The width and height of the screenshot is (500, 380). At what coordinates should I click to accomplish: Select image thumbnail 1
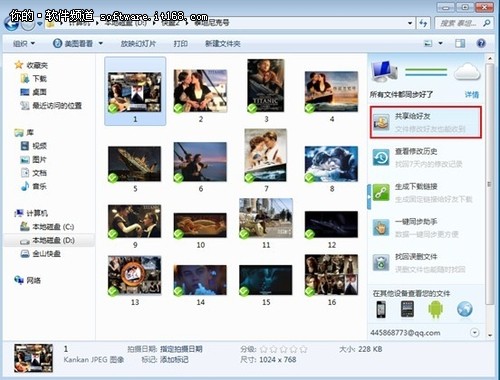(135, 92)
